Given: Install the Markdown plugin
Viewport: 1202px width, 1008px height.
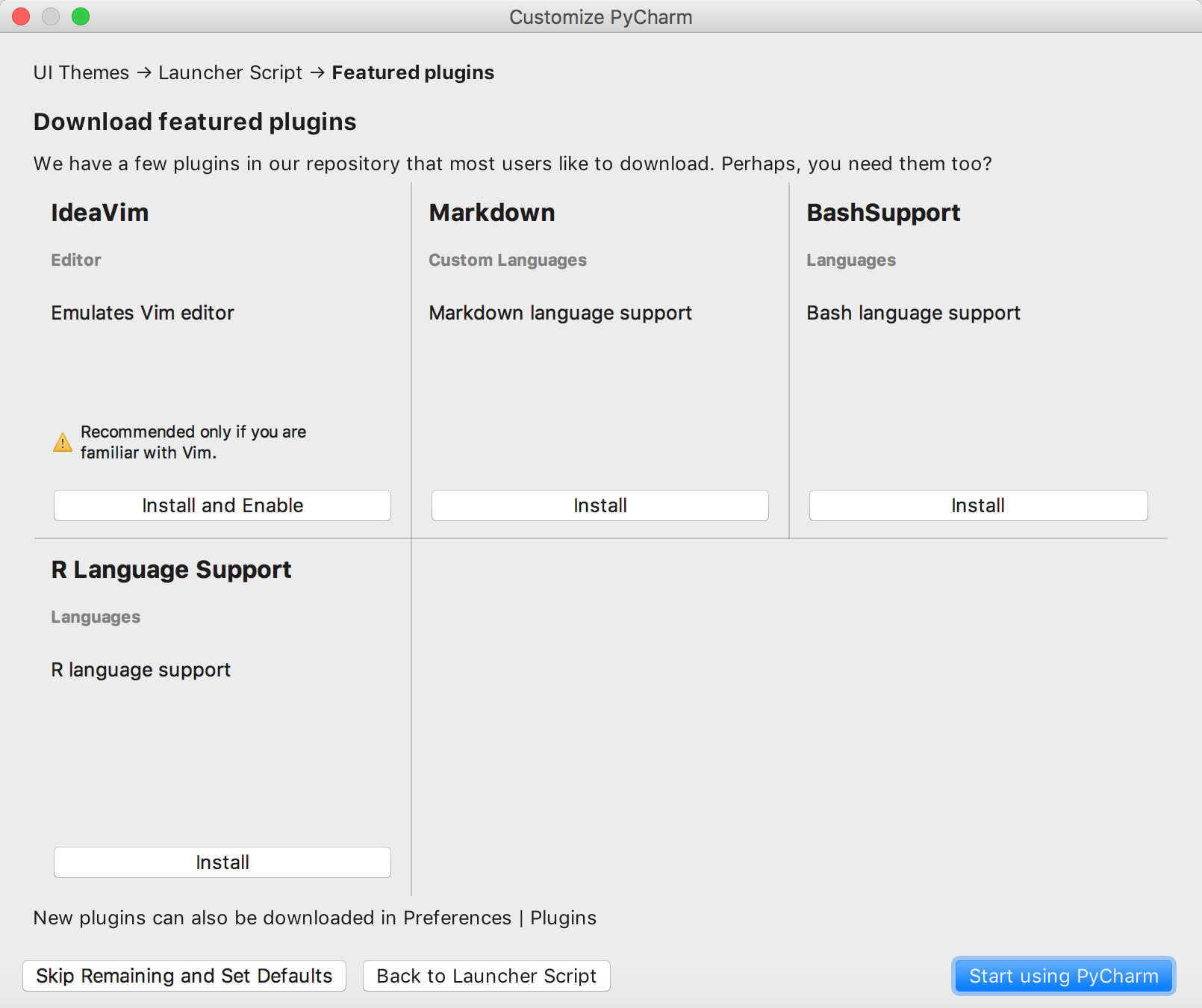Looking at the screenshot, I should click(600, 505).
